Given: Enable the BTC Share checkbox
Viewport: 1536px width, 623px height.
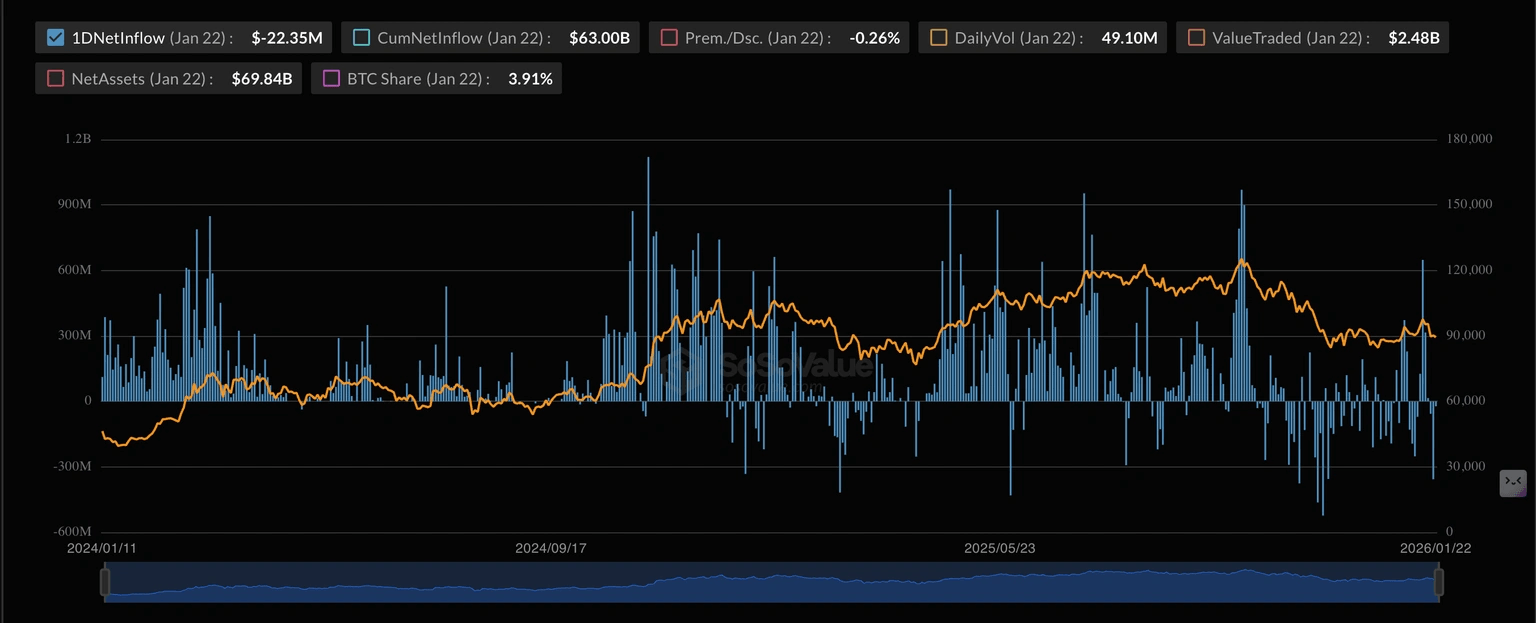Looking at the screenshot, I should pos(331,79).
